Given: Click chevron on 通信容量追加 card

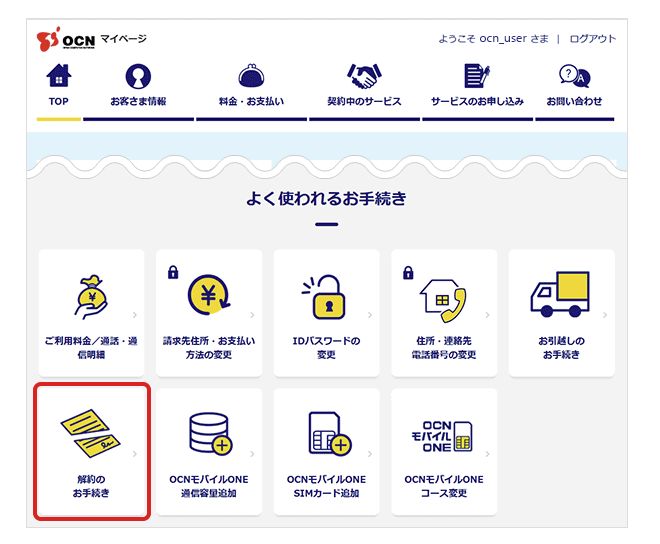Looking at the screenshot, I should [x=252, y=453].
